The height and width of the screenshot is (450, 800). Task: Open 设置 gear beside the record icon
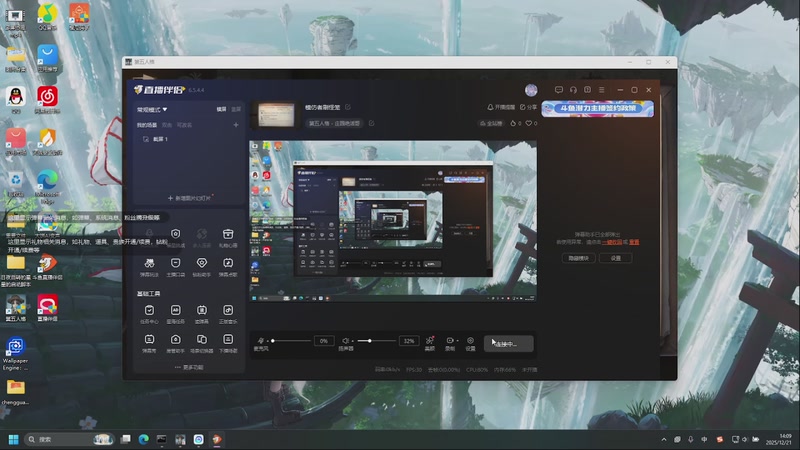pos(470,343)
